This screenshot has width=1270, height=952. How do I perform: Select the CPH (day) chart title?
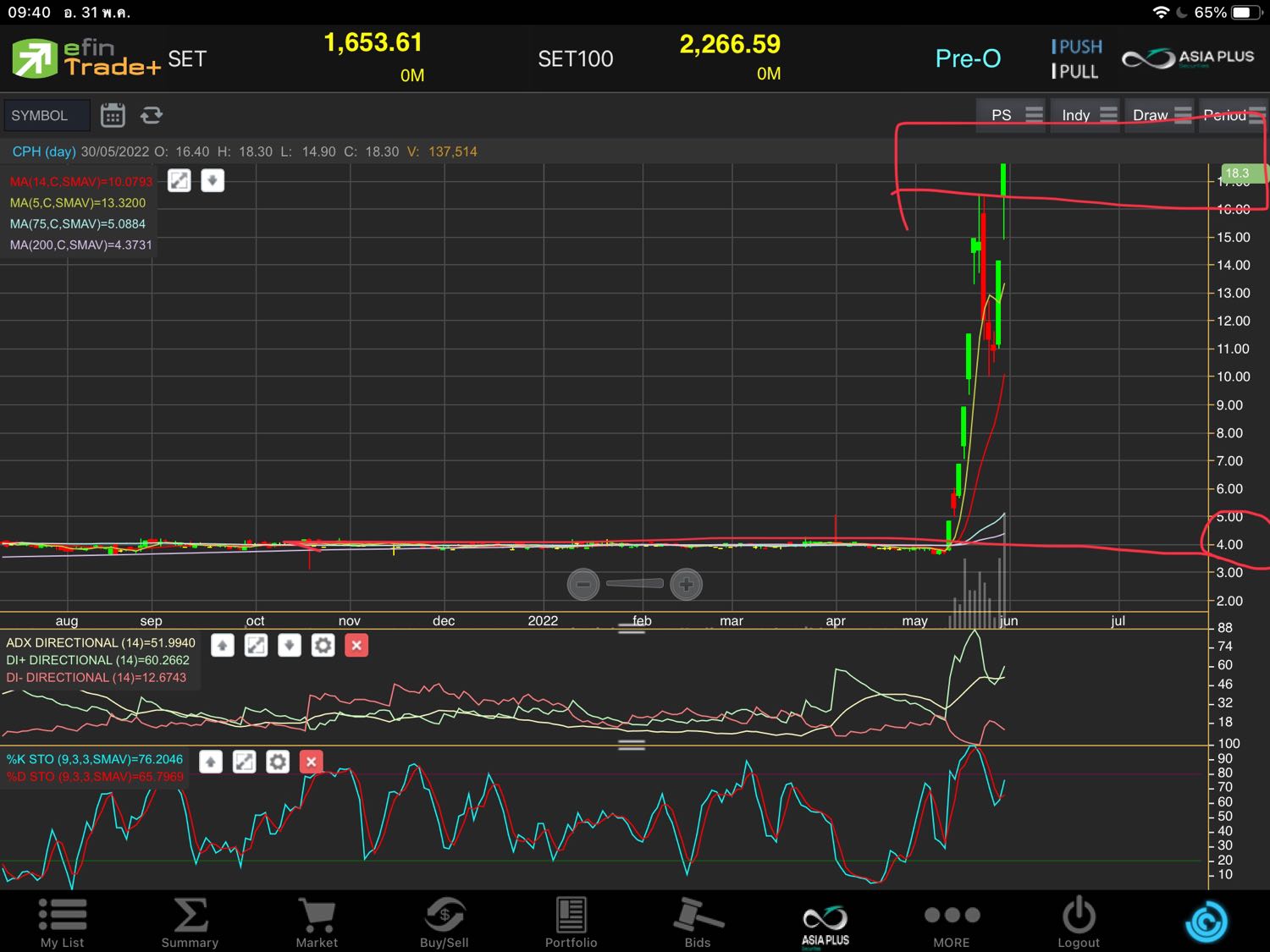coord(44,151)
